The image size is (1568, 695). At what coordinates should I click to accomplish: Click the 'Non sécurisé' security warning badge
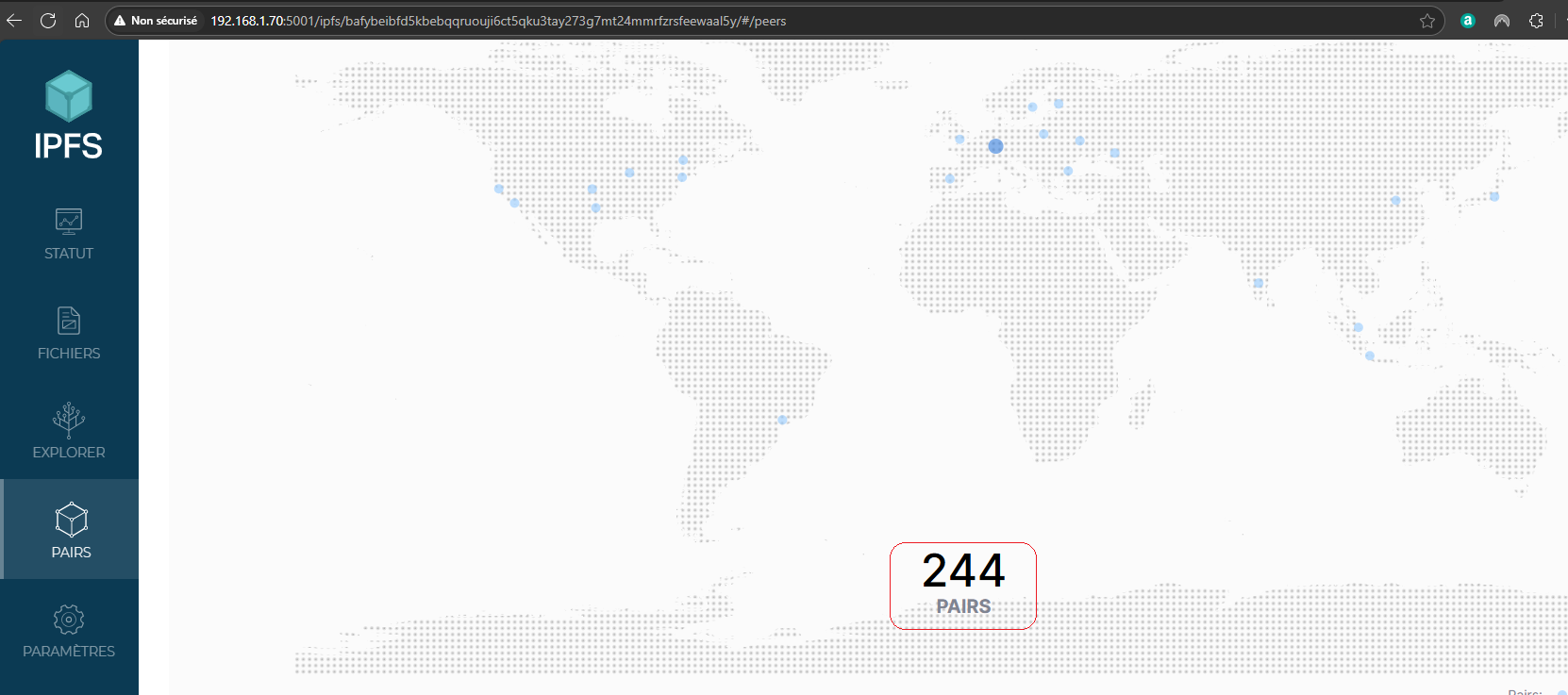point(156,21)
